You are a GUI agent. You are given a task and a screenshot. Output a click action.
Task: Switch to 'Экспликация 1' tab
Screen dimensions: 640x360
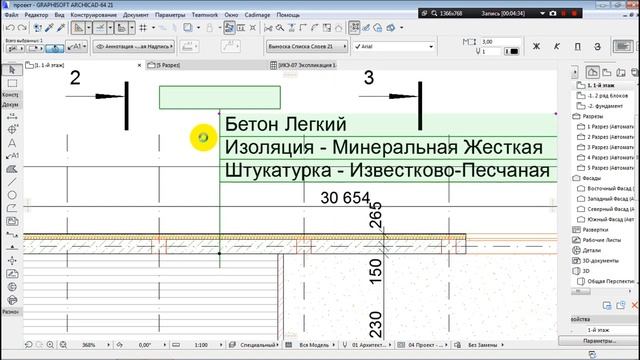coord(307,65)
